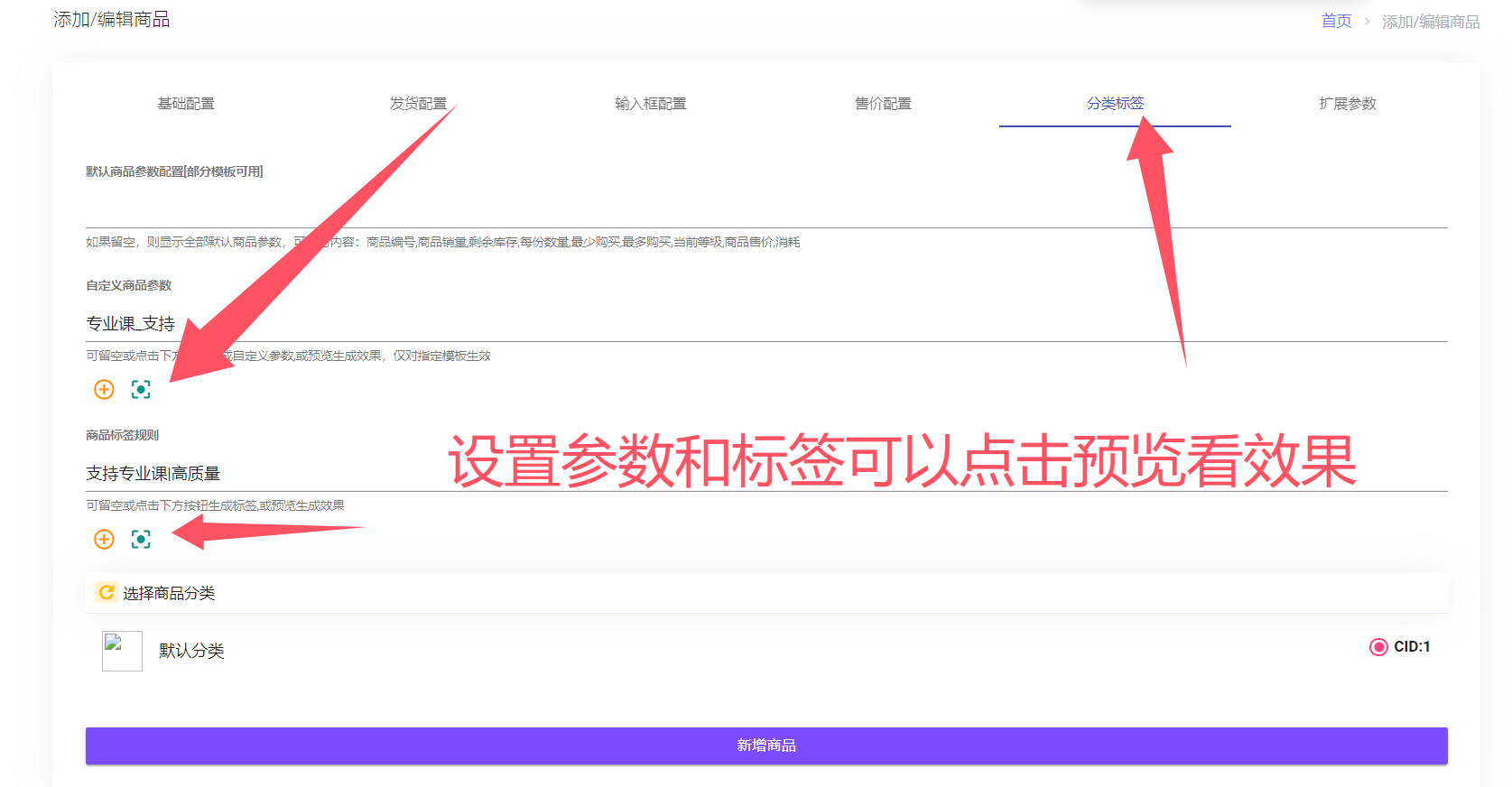Click the preview icon under 自定义商品参数

(141, 389)
